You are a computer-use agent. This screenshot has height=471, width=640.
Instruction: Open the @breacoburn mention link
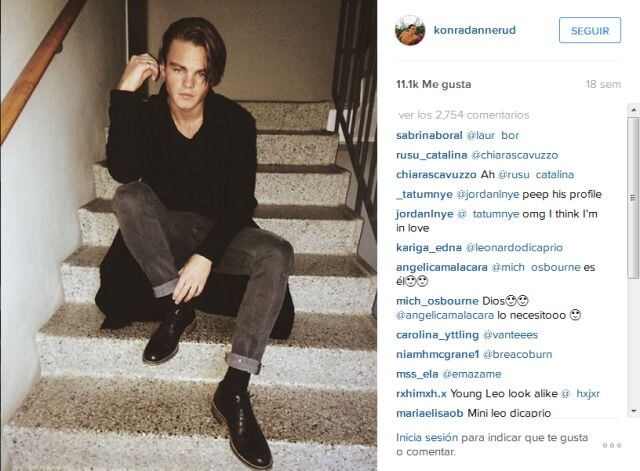518,354
